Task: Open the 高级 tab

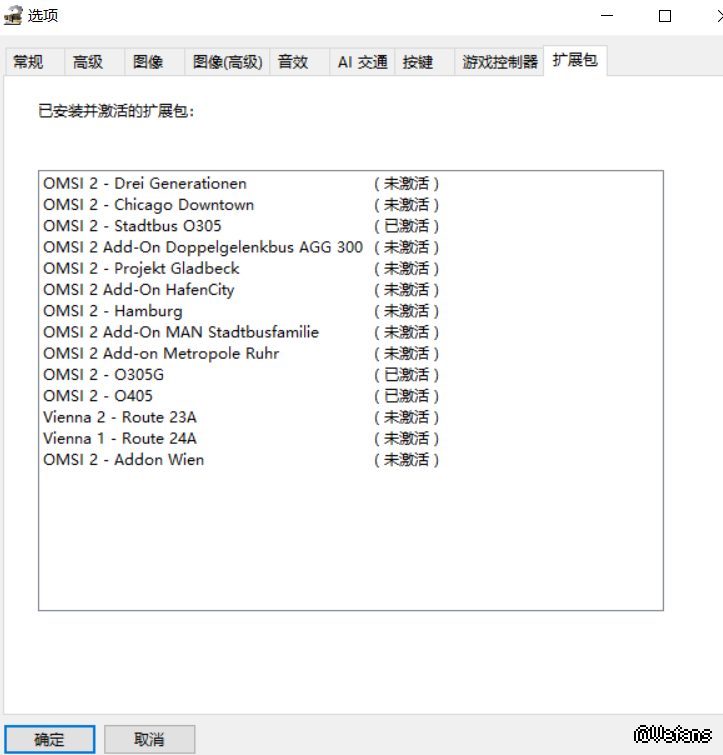Action: pos(94,62)
